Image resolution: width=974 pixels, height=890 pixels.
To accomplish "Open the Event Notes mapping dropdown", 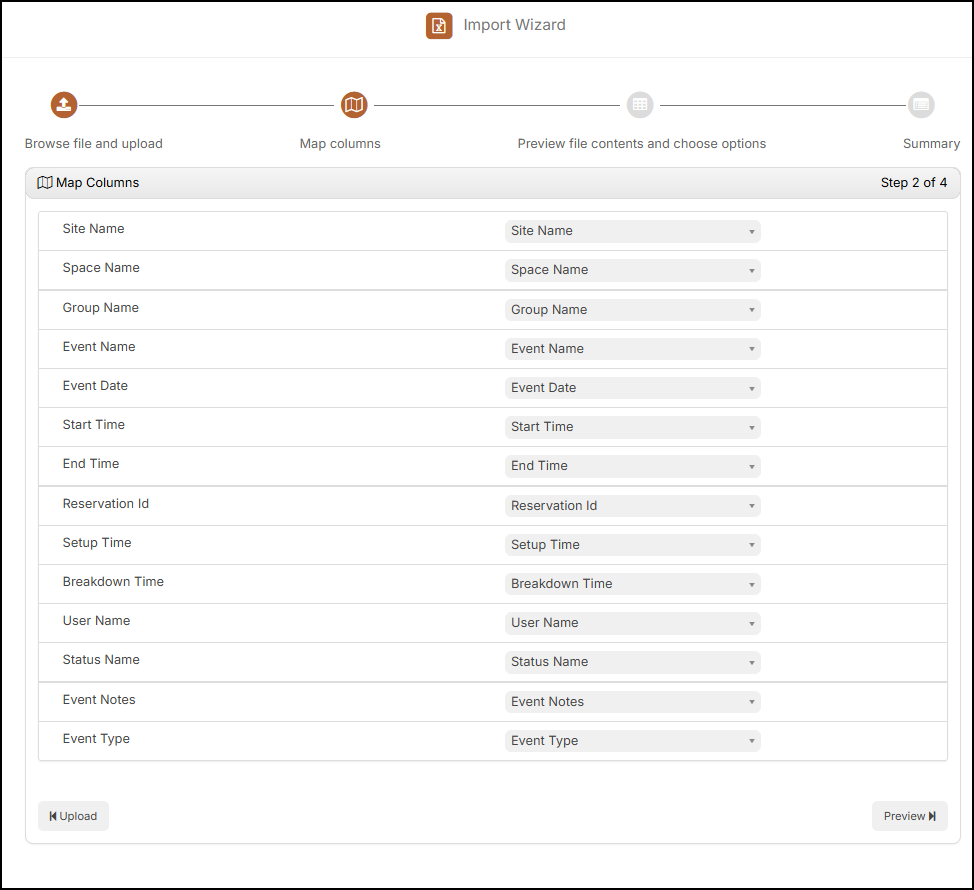I will click(632, 702).
